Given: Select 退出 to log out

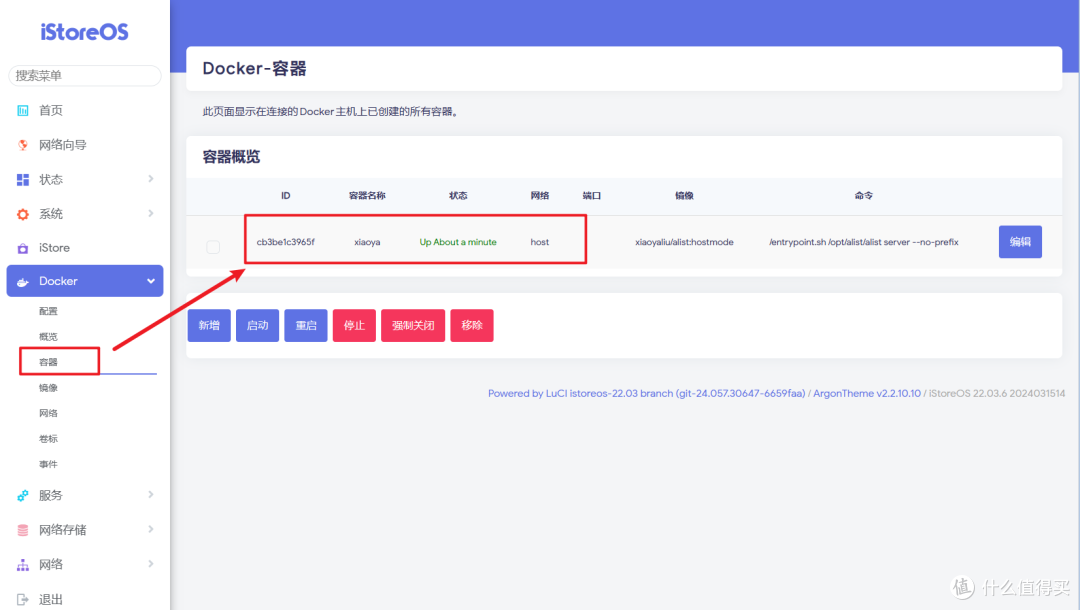Looking at the screenshot, I should 51,600.
